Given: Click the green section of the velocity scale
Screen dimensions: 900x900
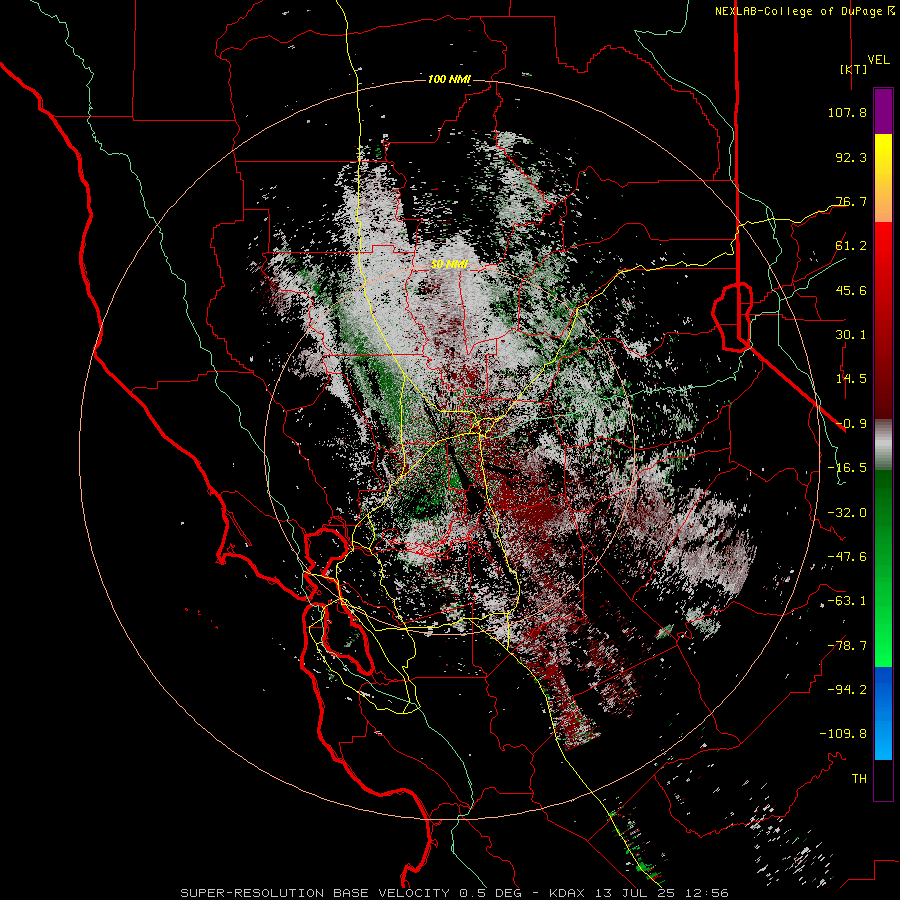Looking at the screenshot, I should (x=883, y=568).
